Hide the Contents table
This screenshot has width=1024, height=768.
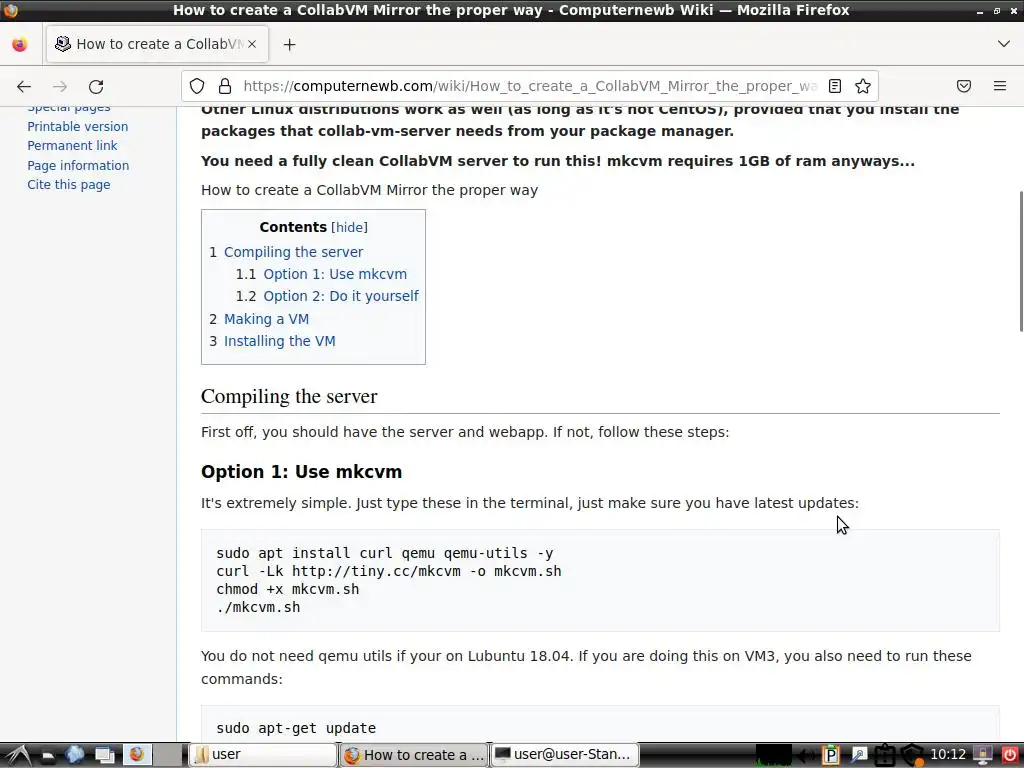click(x=349, y=227)
